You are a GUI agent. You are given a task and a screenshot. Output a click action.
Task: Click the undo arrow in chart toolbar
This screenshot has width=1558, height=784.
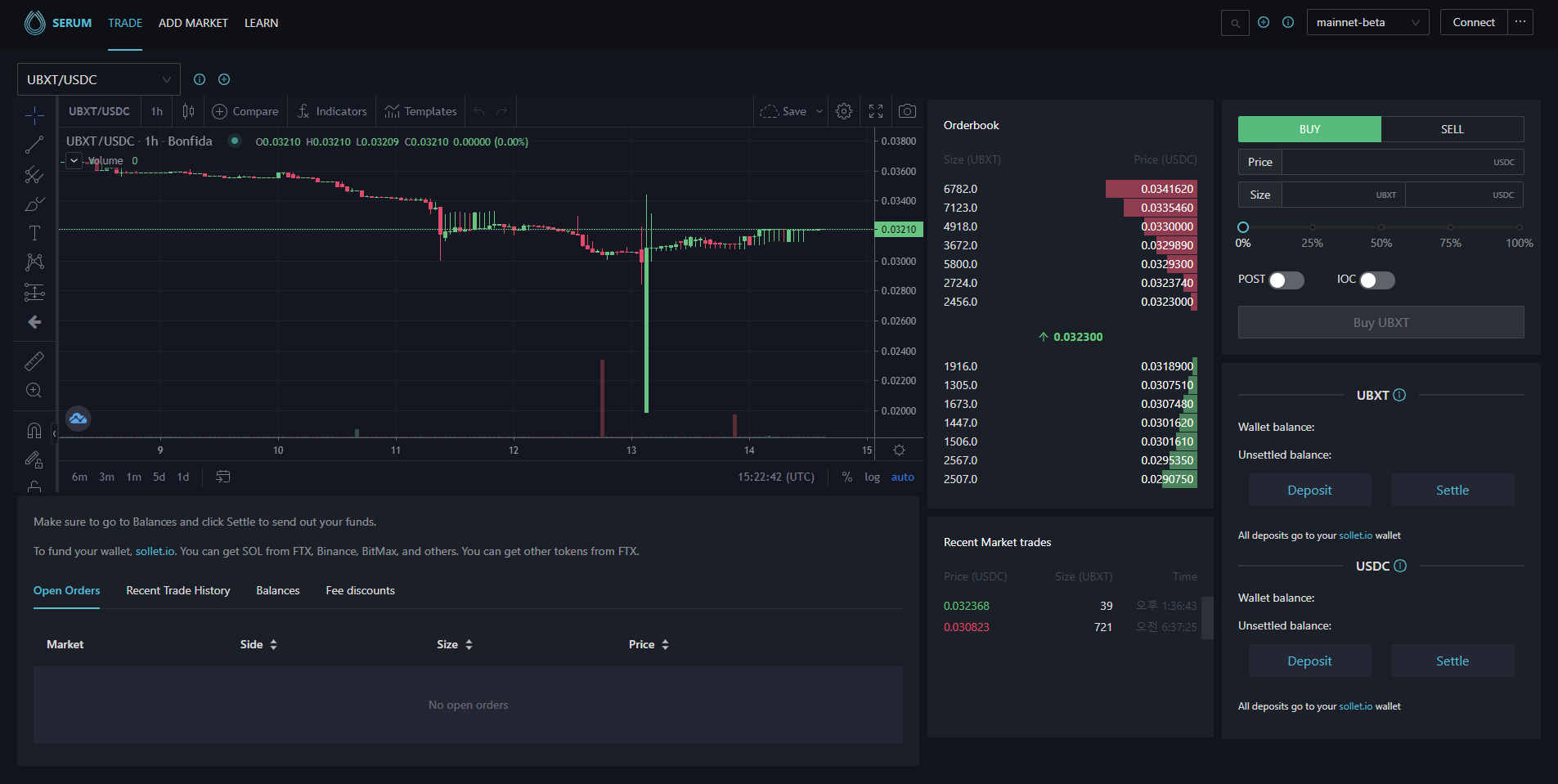coord(479,111)
